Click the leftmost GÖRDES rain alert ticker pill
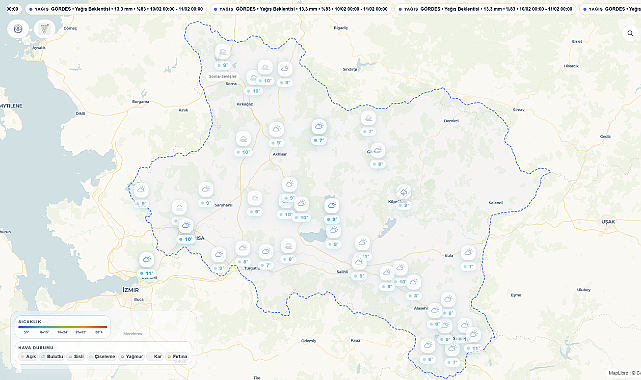641x380 pixels. point(116,9)
